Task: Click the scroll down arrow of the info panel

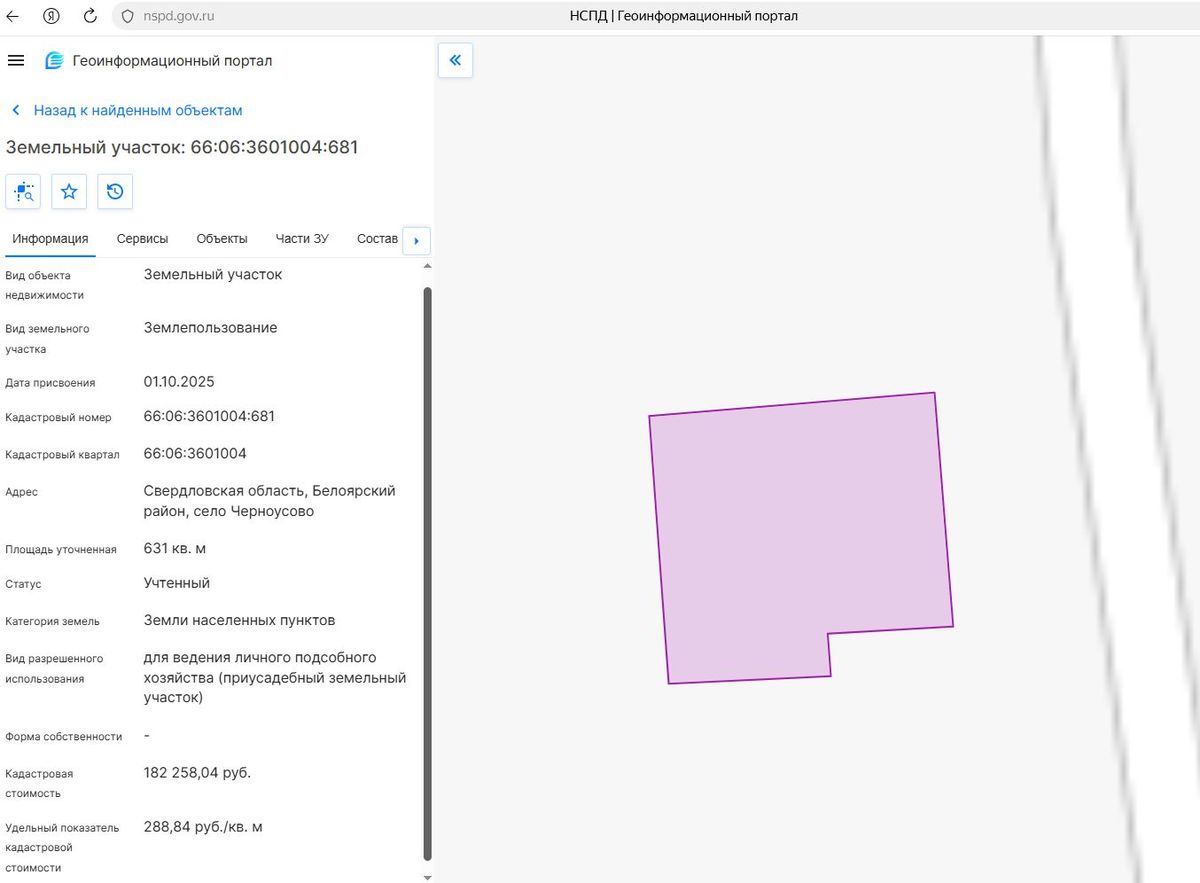Action: [x=428, y=877]
